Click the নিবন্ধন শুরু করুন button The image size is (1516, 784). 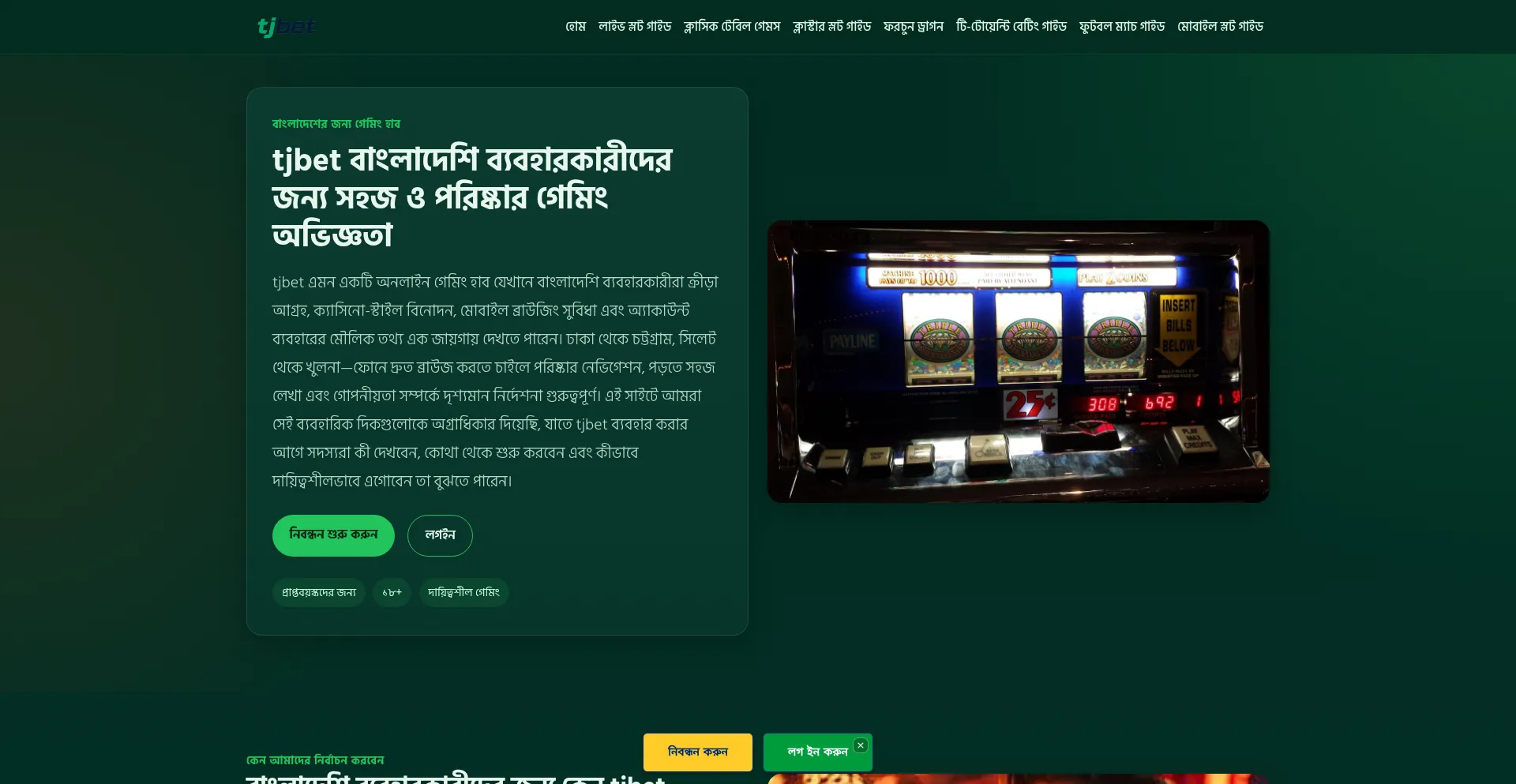coord(333,535)
